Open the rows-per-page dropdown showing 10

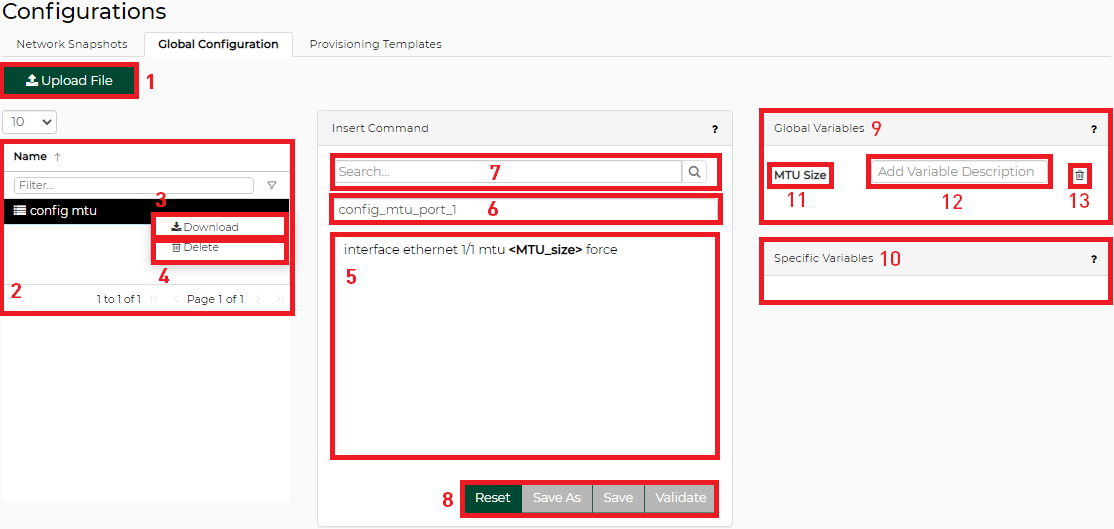pos(30,122)
